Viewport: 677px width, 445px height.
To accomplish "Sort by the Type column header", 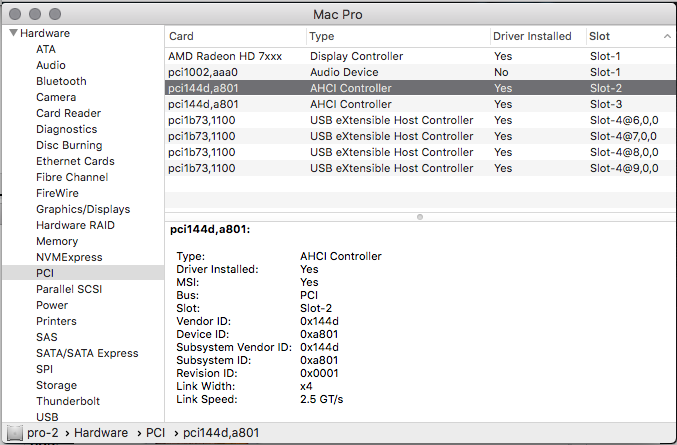I will (x=399, y=36).
